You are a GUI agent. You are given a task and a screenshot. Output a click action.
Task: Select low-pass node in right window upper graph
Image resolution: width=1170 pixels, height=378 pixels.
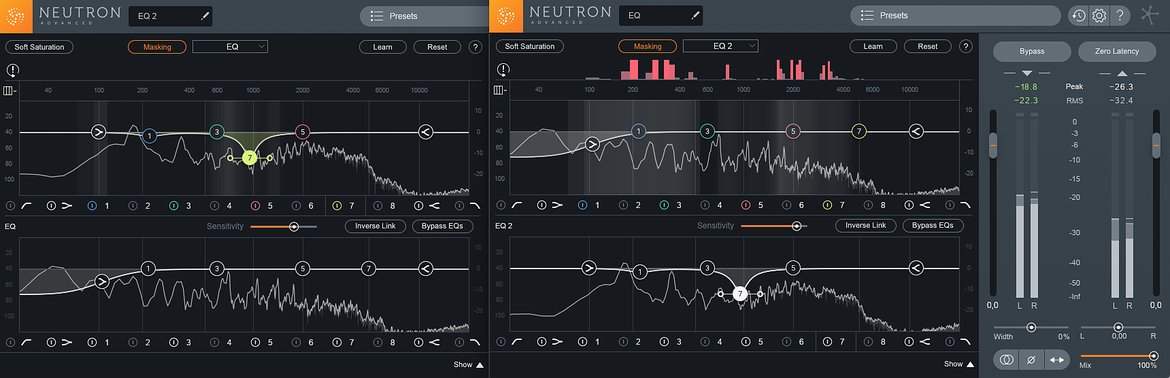[x=916, y=132]
